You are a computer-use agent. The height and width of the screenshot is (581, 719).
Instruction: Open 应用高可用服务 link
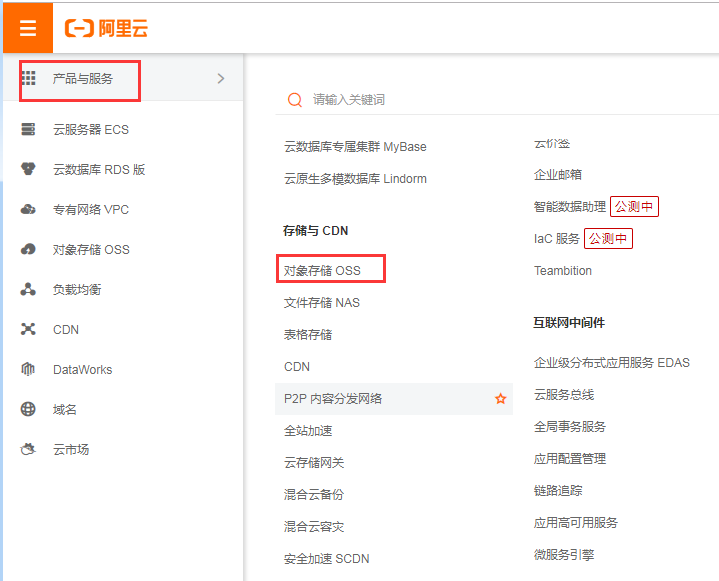[575, 522]
